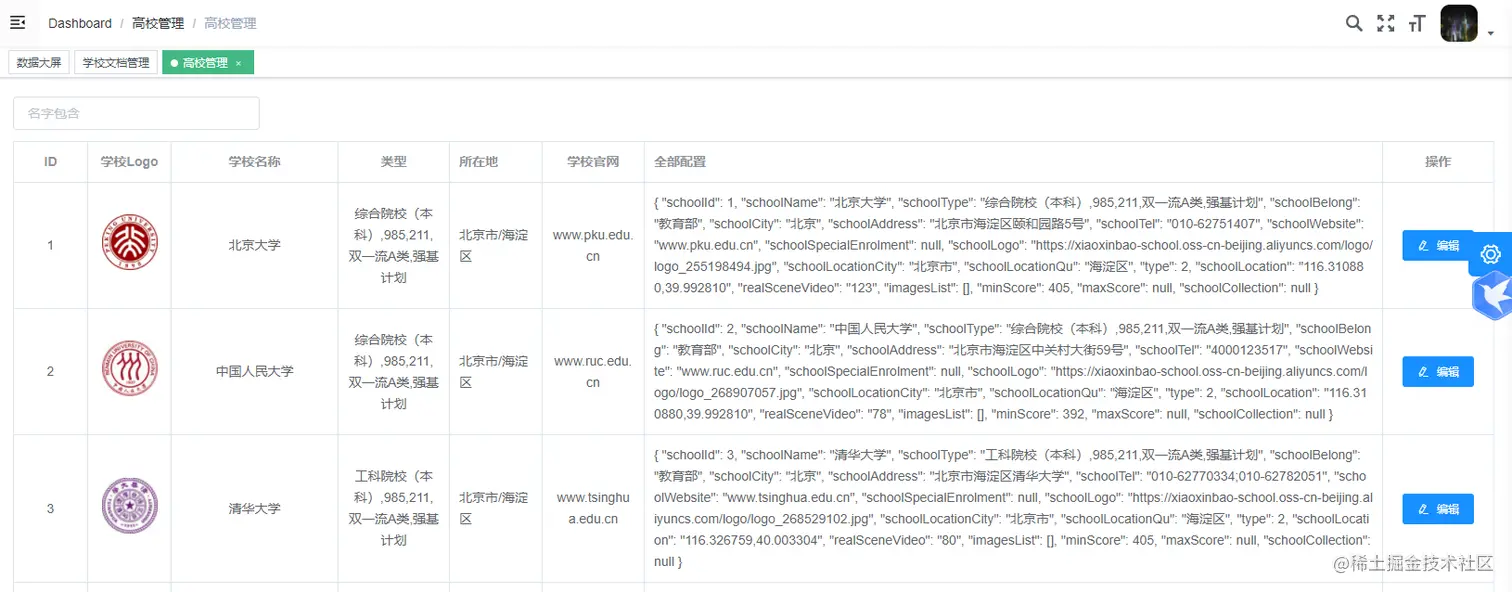Click 编辑 button for 中国人民大学
This screenshot has height=592, width=1512.
coord(1437,372)
